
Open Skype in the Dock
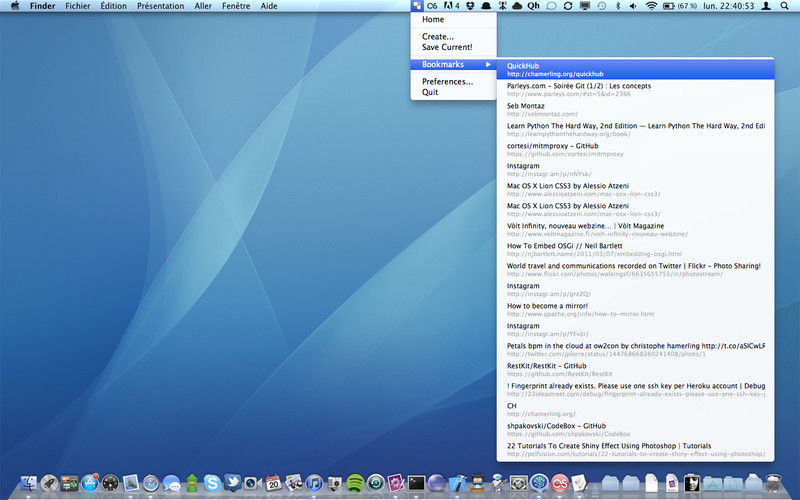point(212,483)
